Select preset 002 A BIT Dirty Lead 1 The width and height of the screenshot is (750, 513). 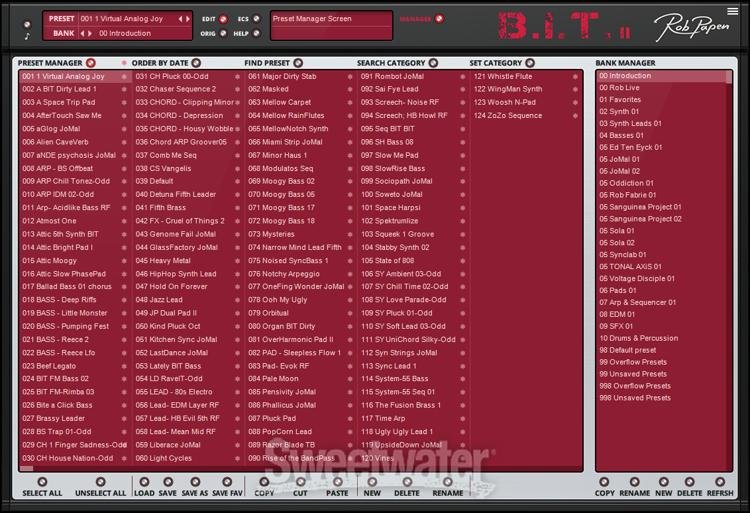59,89
